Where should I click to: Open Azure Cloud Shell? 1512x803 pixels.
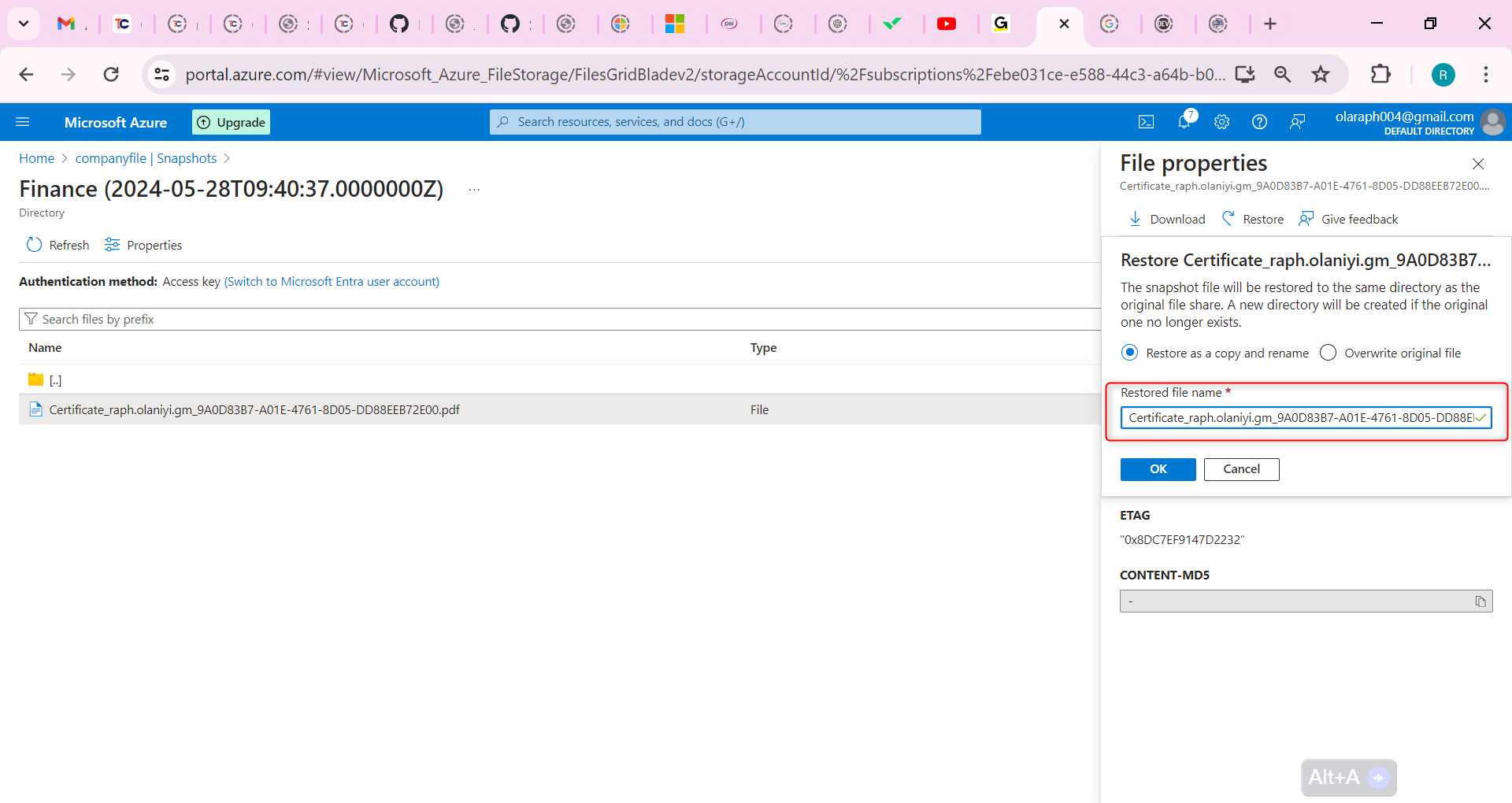click(x=1147, y=121)
